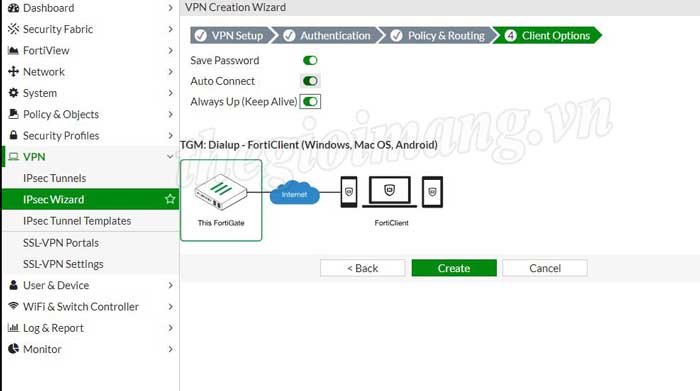The height and width of the screenshot is (391, 700).
Task: Select Client Options wizard step
Action: (x=548, y=35)
